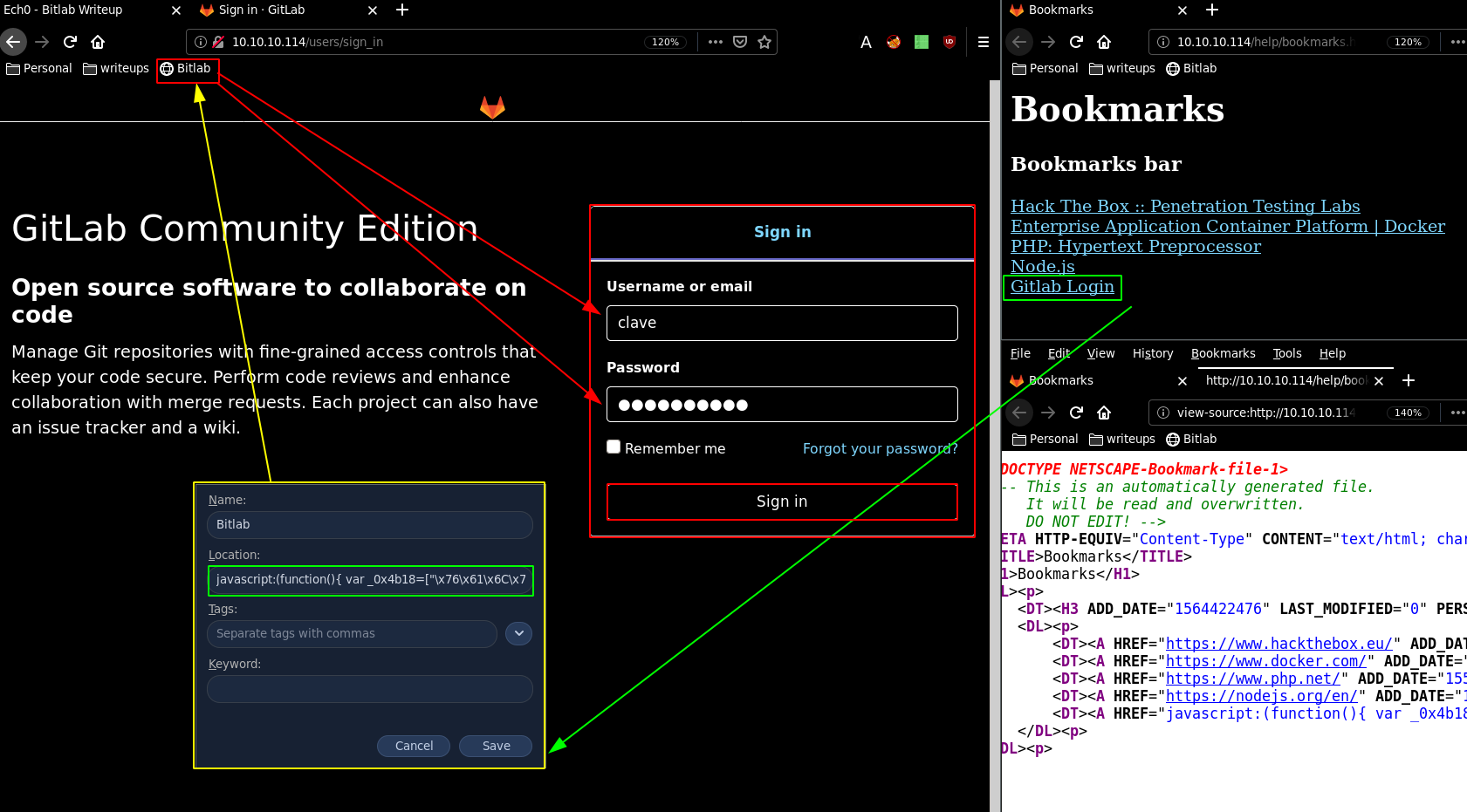Open the View menu
This screenshot has width=1467, height=812.
(x=1100, y=353)
